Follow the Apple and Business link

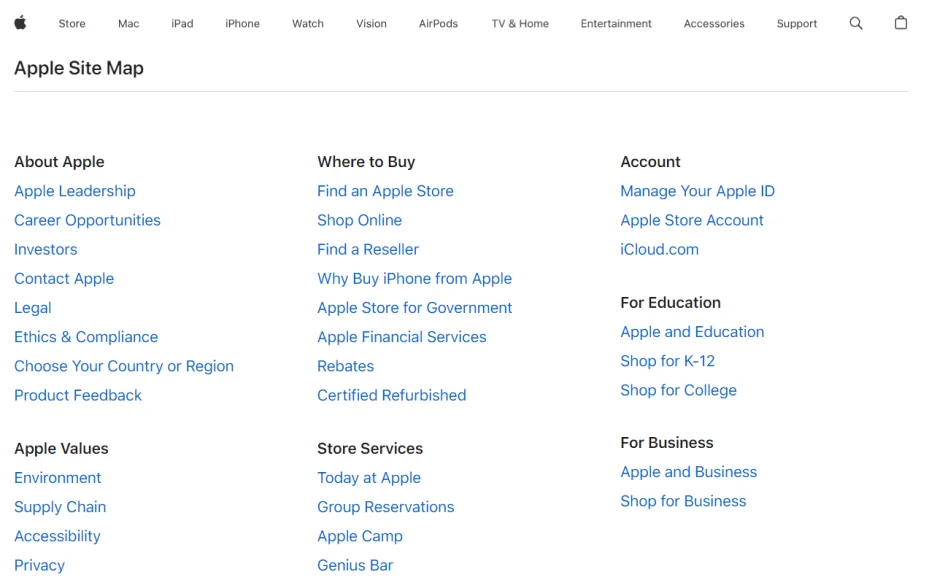coord(688,472)
